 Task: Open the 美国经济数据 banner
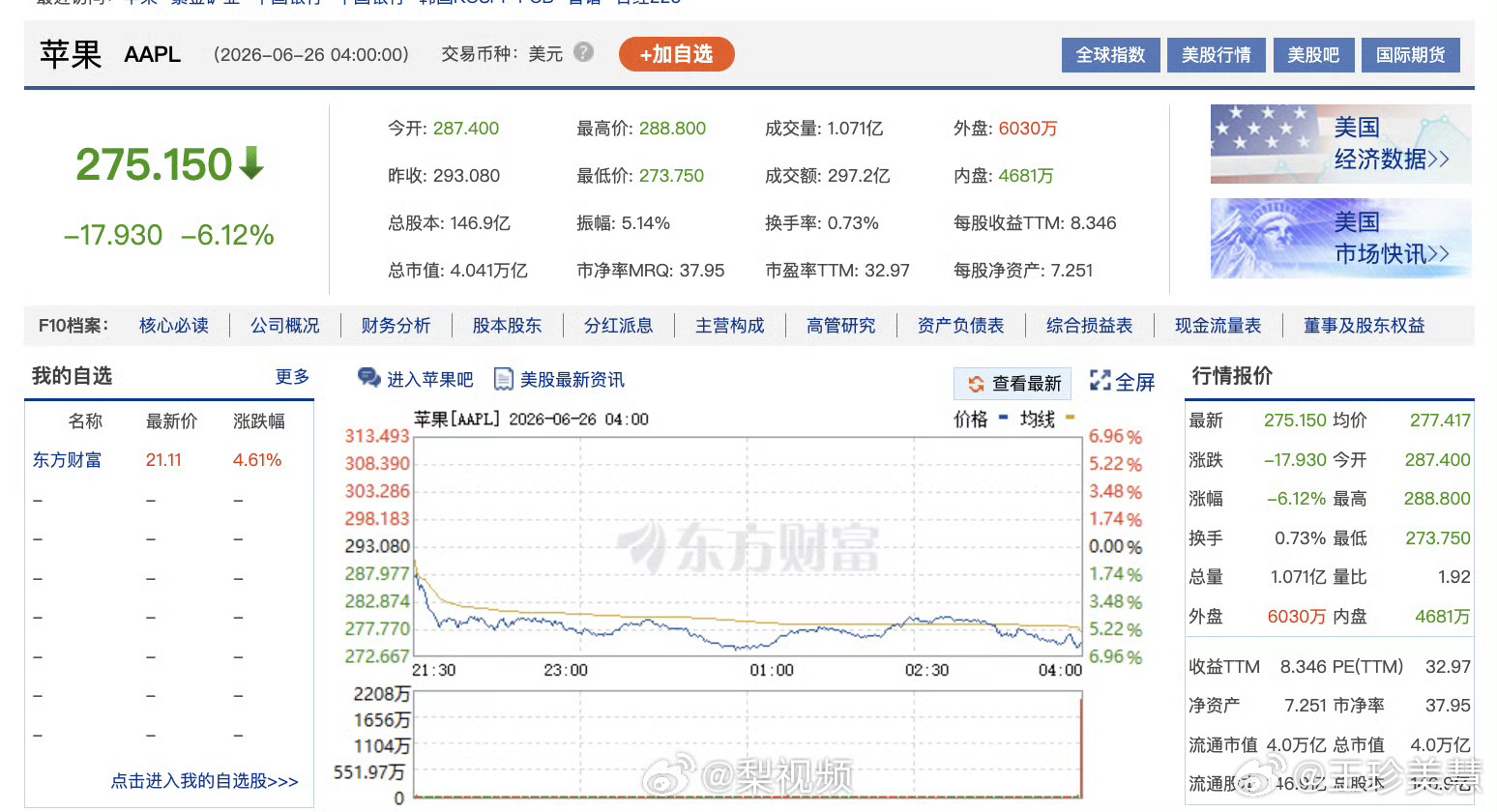[x=1340, y=144]
